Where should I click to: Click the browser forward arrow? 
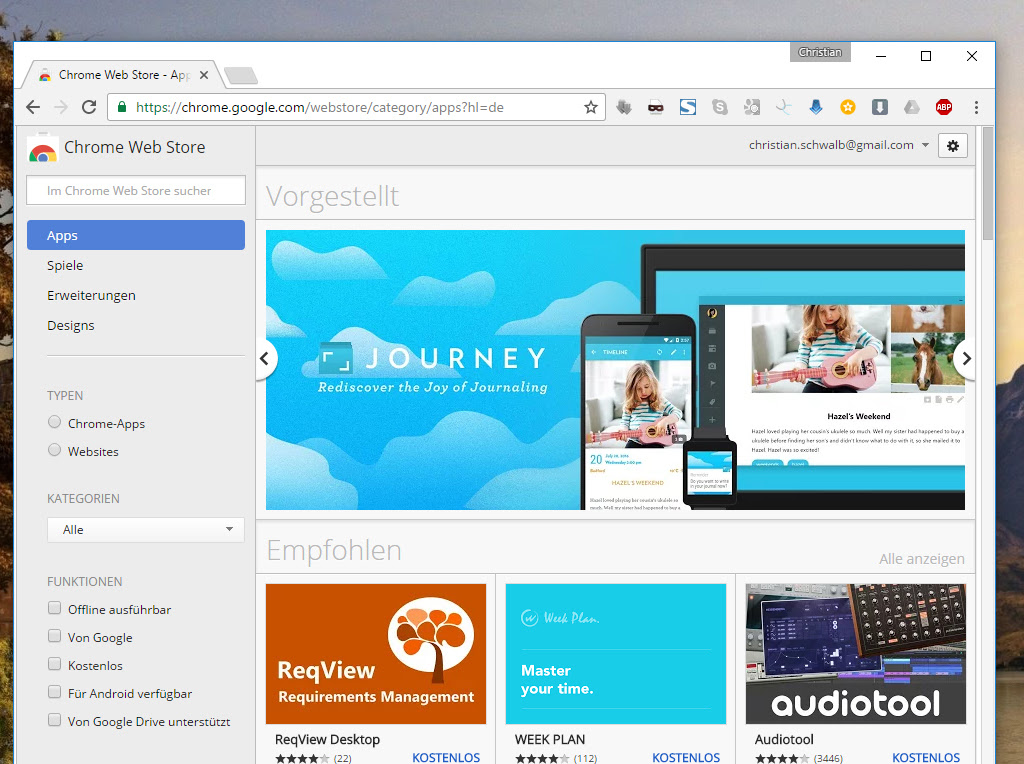pyautogui.click(x=61, y=107)
